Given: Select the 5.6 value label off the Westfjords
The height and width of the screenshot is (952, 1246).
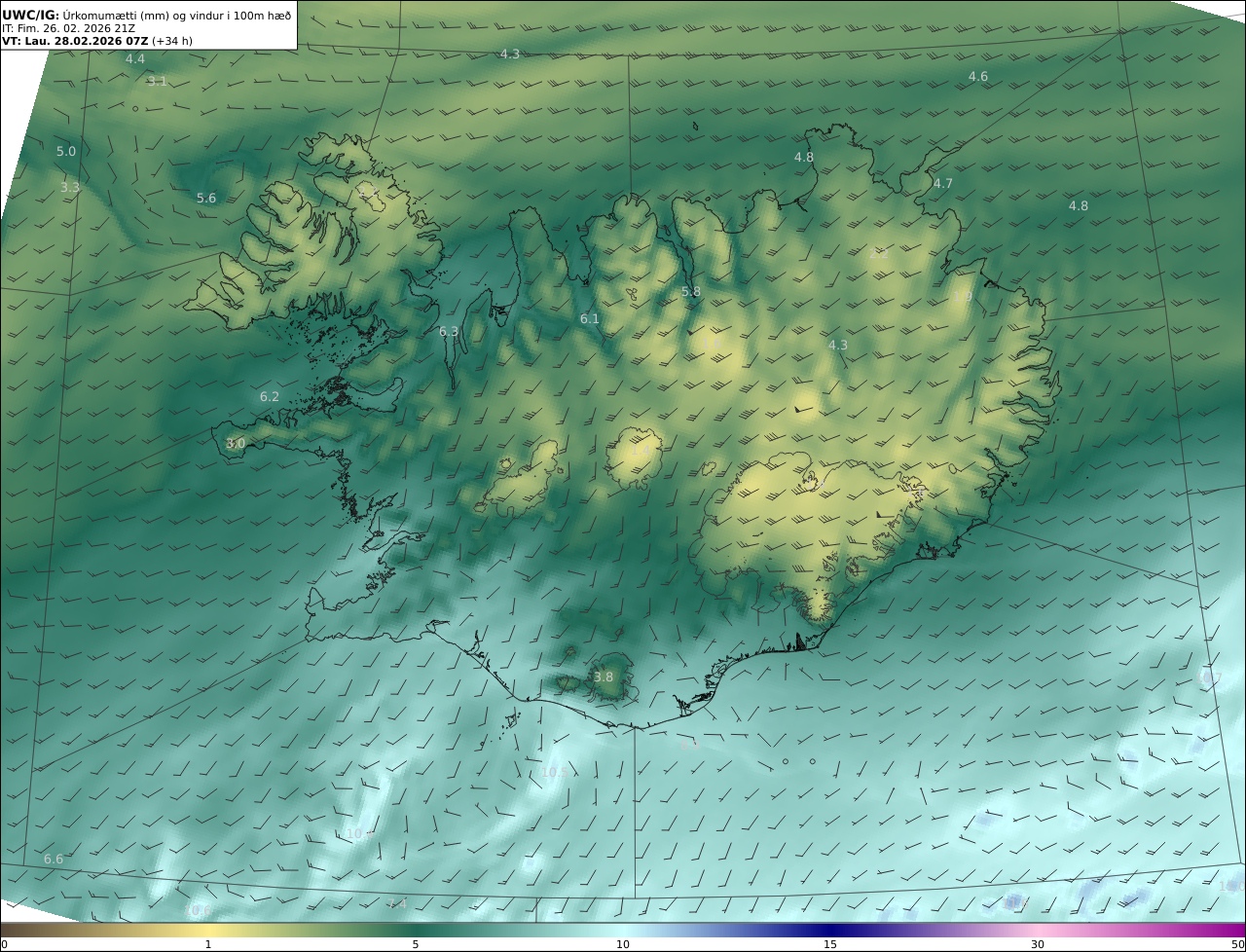Looking at the screenshot, I should pyautogui.click(x=206, y=199).
